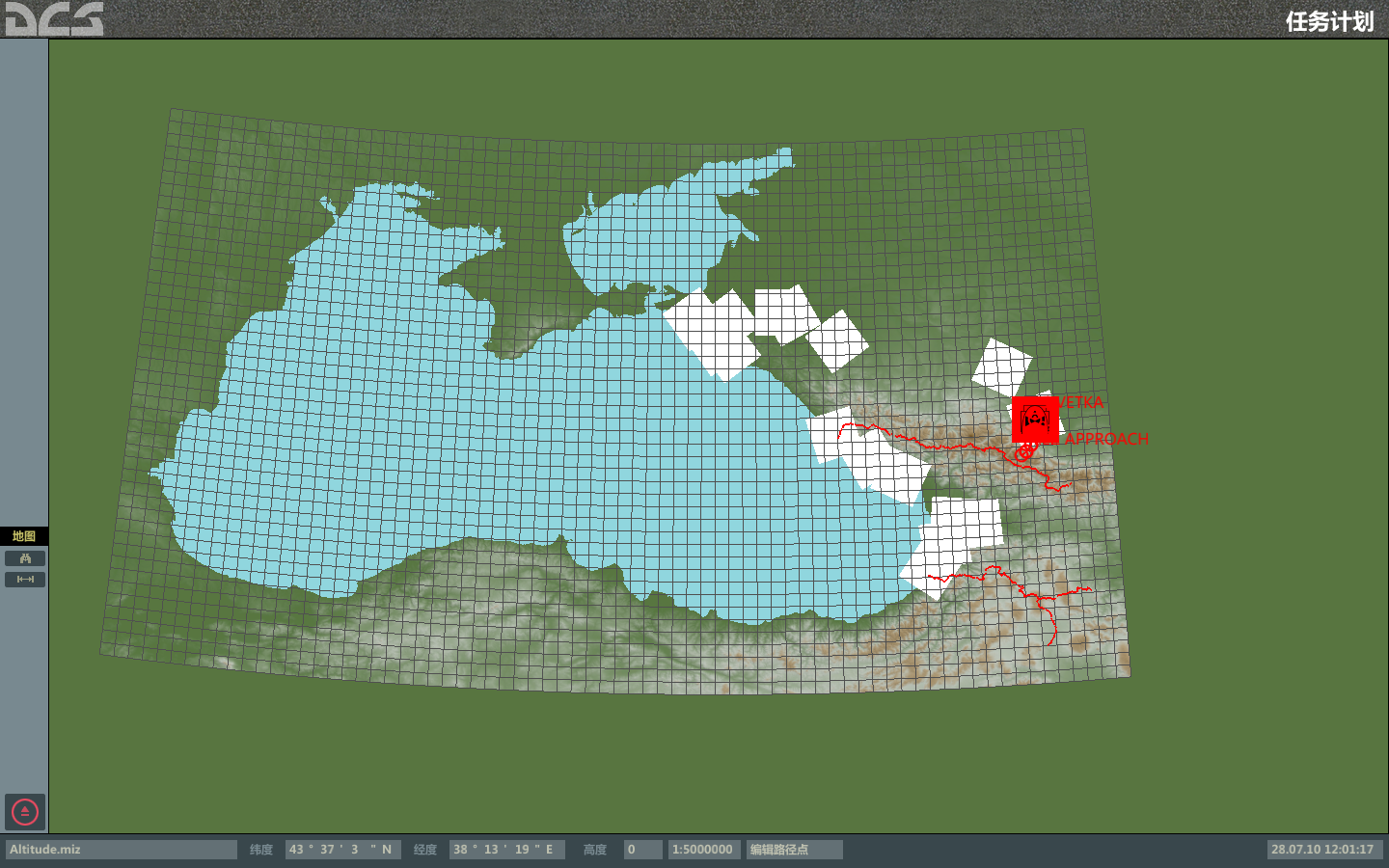Click the VETKA label on map
Viewport: 1389px width, 868px height.
pyautogui.click(x=1082, y=402)
